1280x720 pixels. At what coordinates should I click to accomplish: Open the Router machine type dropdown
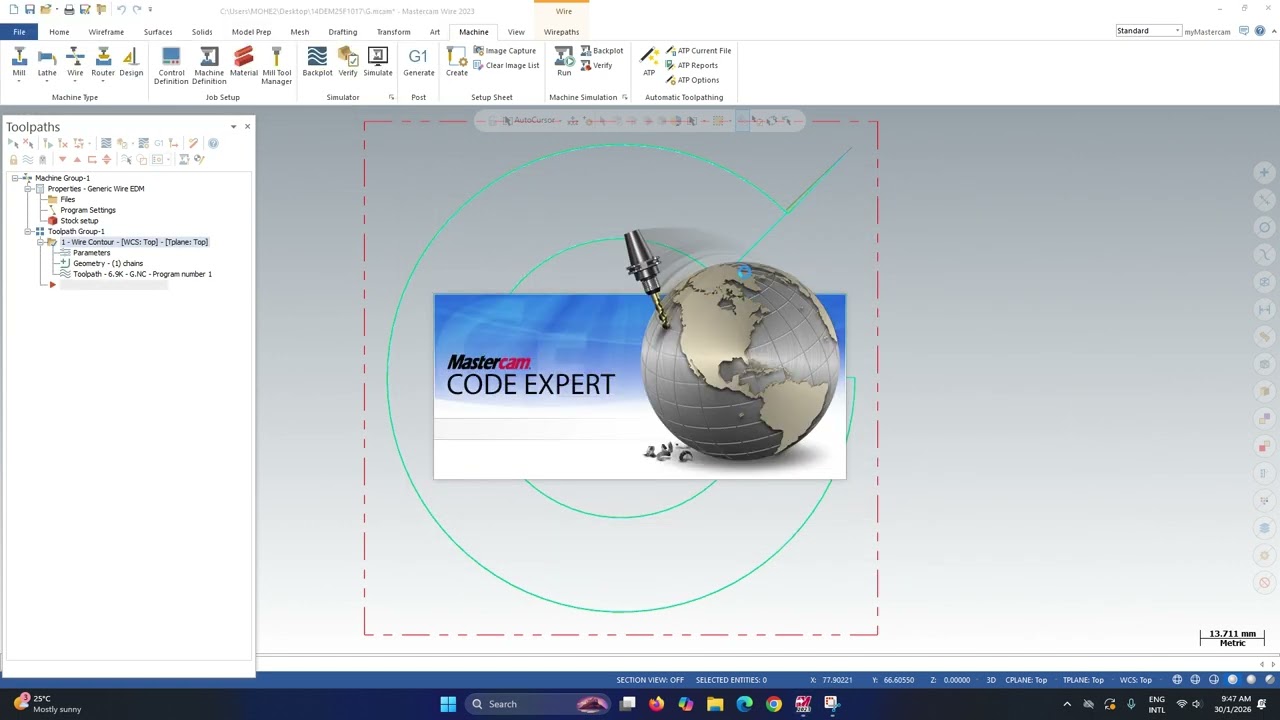tap(103, 64)
